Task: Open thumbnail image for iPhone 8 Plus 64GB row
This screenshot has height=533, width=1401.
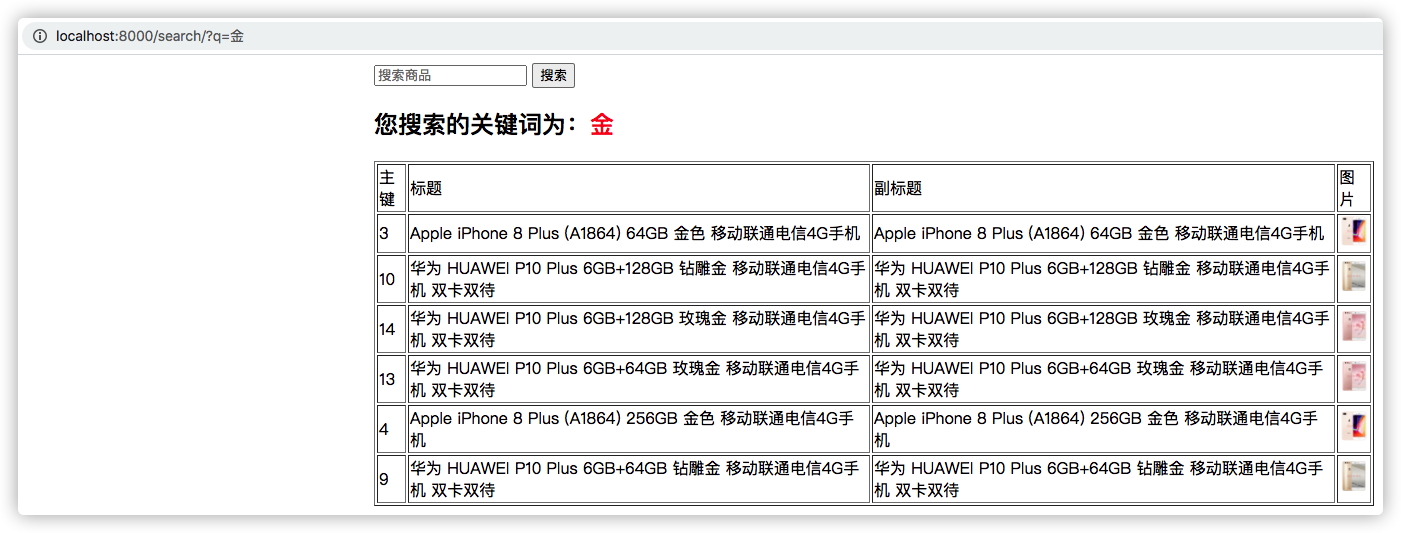Action: click(1354, 234)
